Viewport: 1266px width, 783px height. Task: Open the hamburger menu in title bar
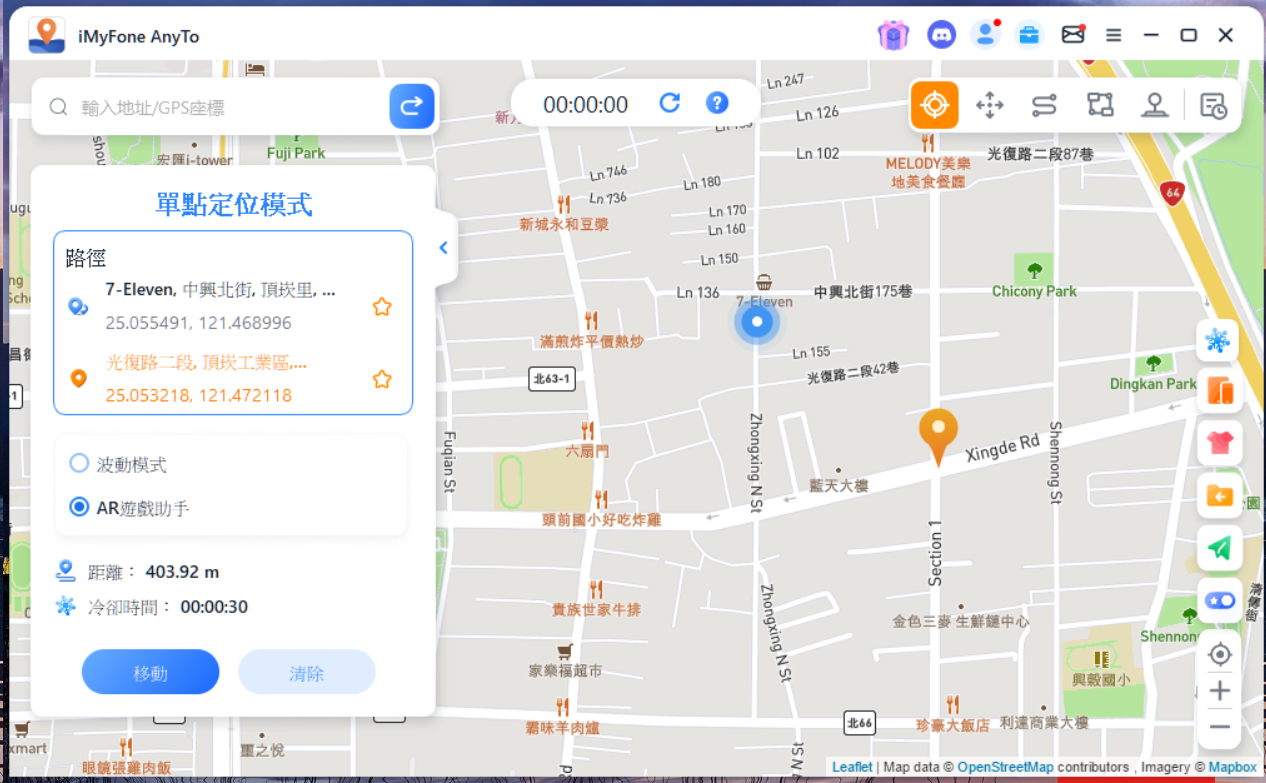point(1113,35)
